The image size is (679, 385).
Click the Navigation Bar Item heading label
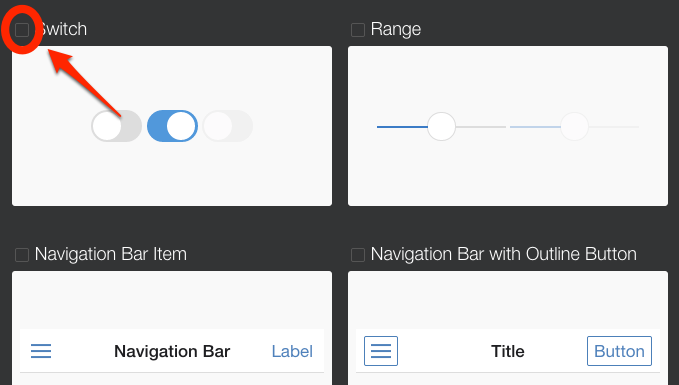point(111,254)
